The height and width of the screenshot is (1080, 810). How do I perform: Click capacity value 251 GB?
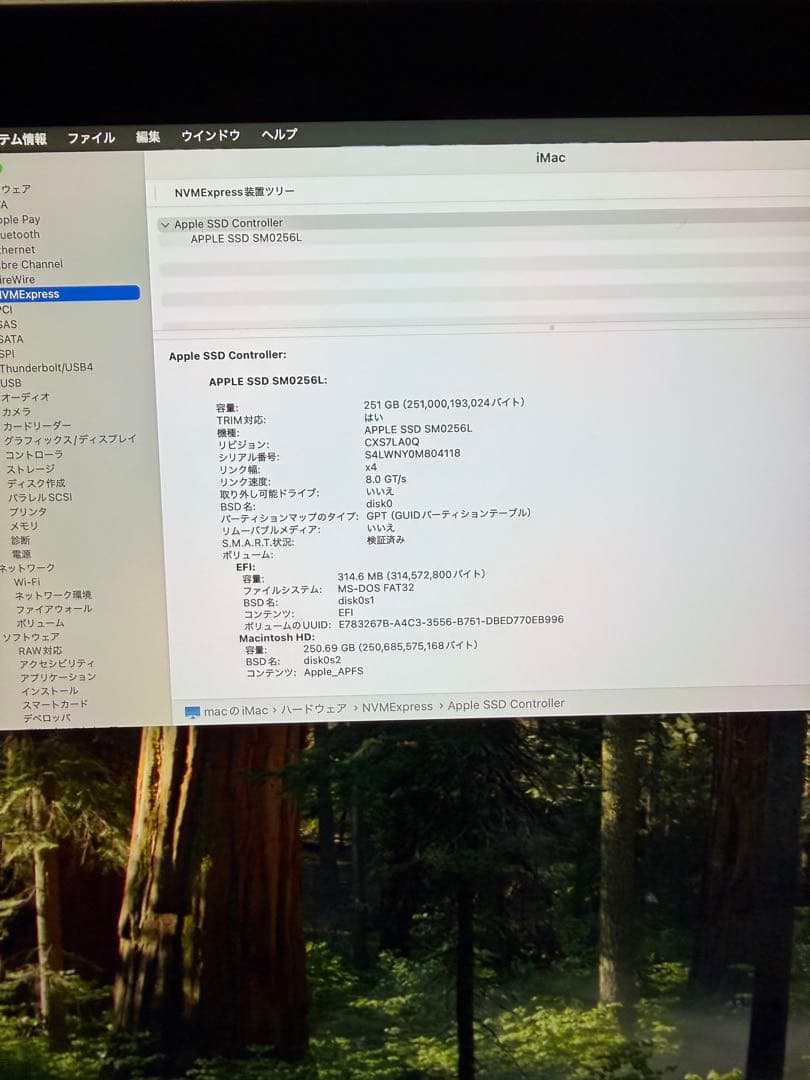point(444,403)
